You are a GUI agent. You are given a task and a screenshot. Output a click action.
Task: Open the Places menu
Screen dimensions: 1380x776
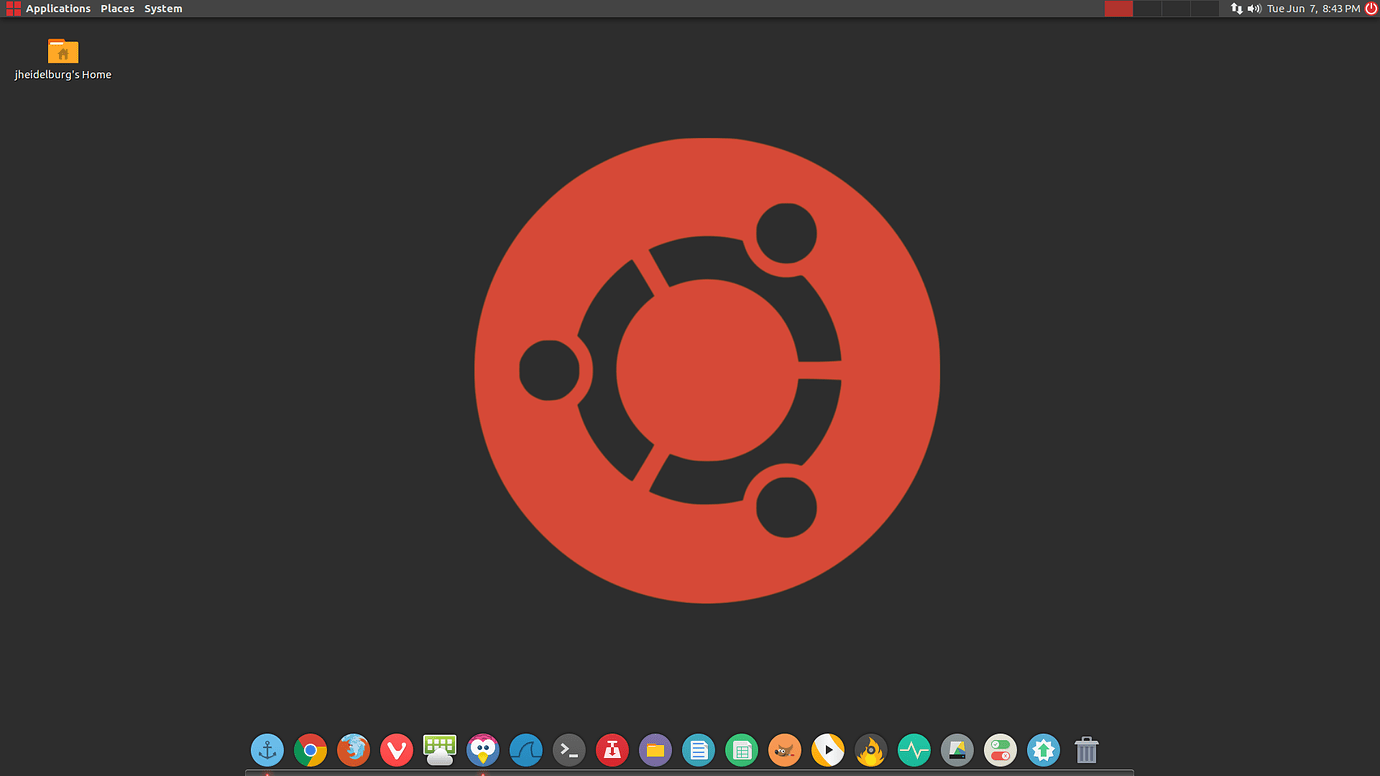[x=117, y=8]
